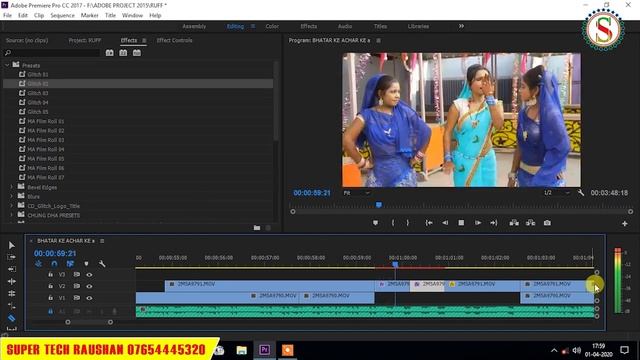This screenshot has height=360, width=640.
Task: Open the Editing workspace menu icon
Action: [x=253, y=26]
